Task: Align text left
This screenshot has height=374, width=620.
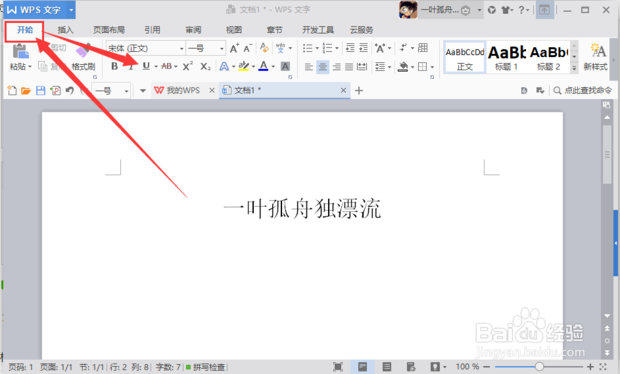Action: tap(309, 67)
